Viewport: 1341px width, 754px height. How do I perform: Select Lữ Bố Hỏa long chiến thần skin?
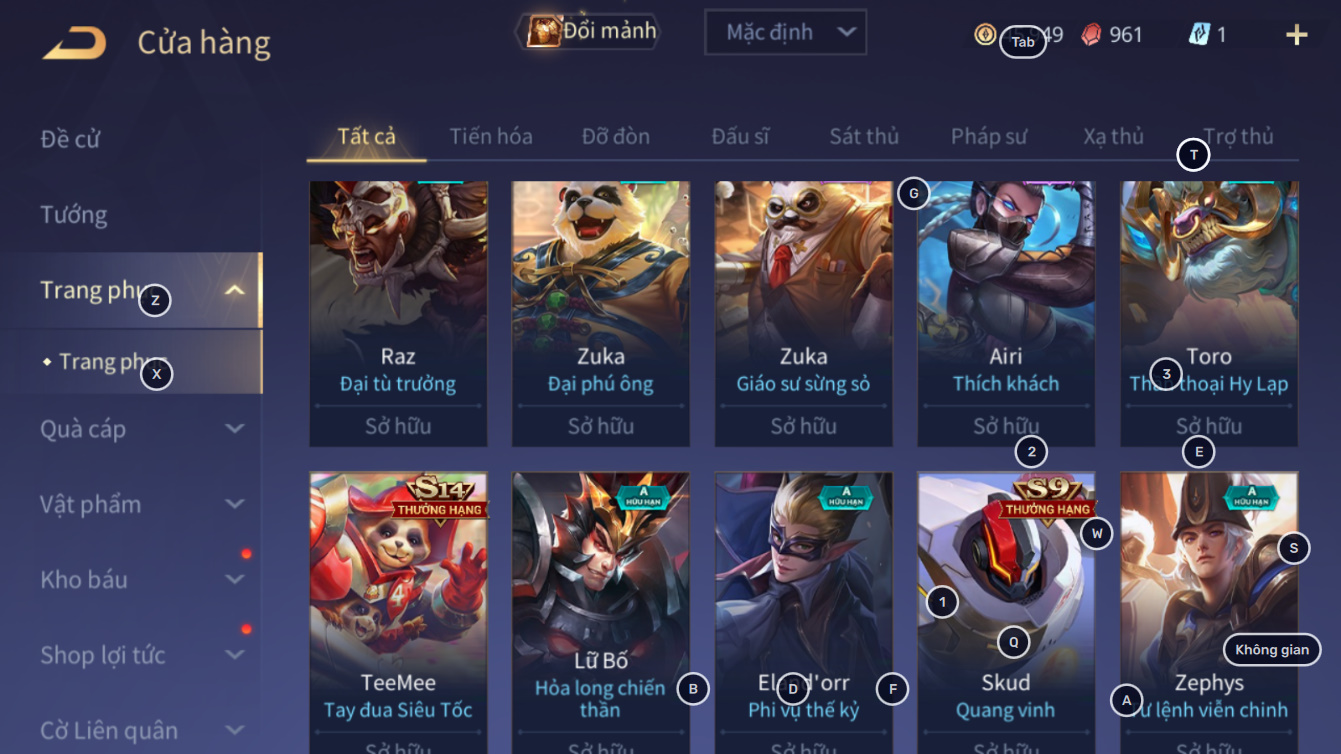600,613
